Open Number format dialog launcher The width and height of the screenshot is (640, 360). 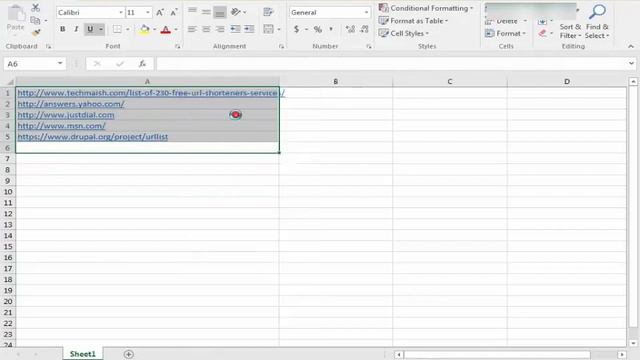click(x=369, y=47)
